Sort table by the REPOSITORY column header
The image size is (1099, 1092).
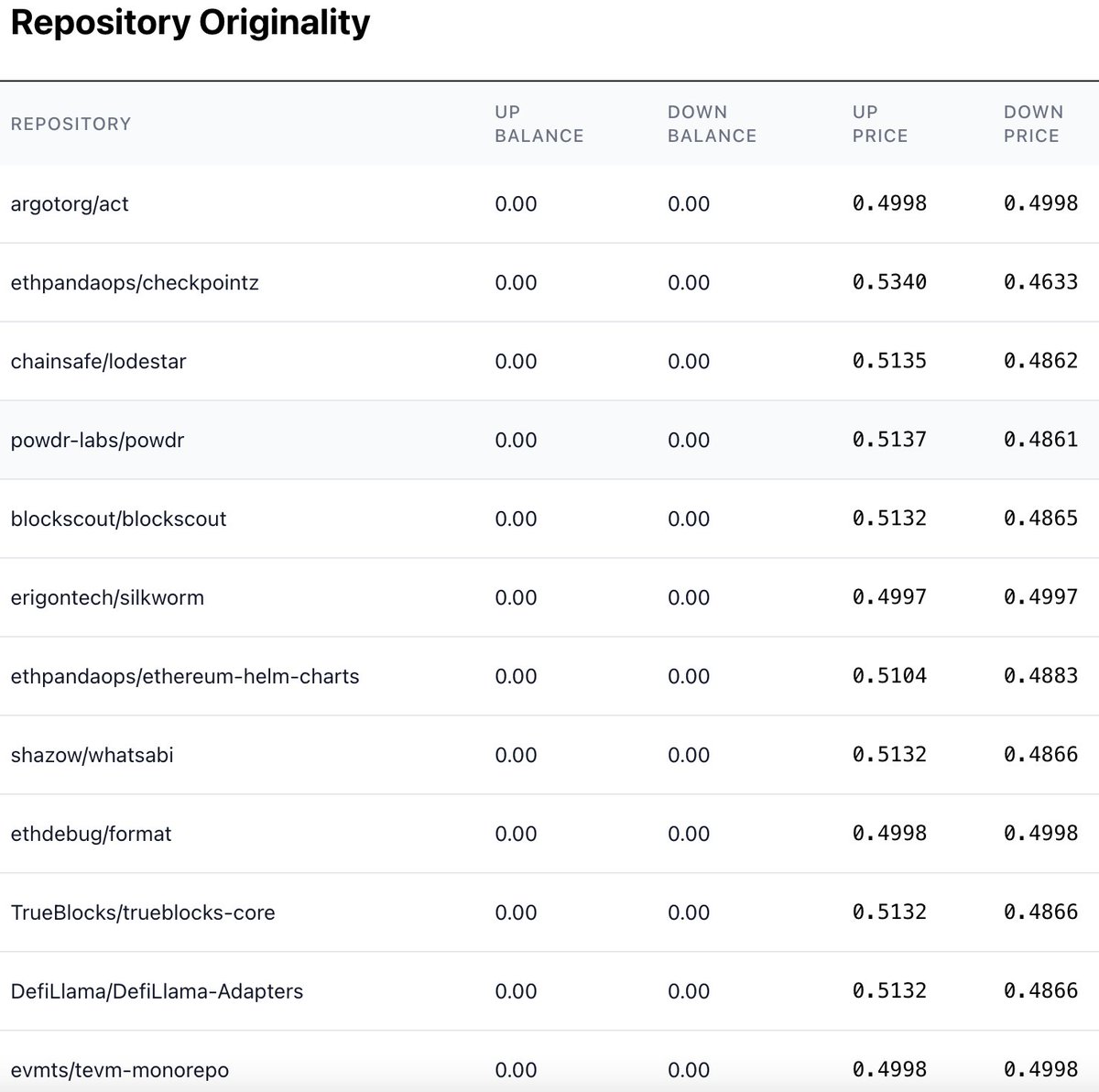71,124
